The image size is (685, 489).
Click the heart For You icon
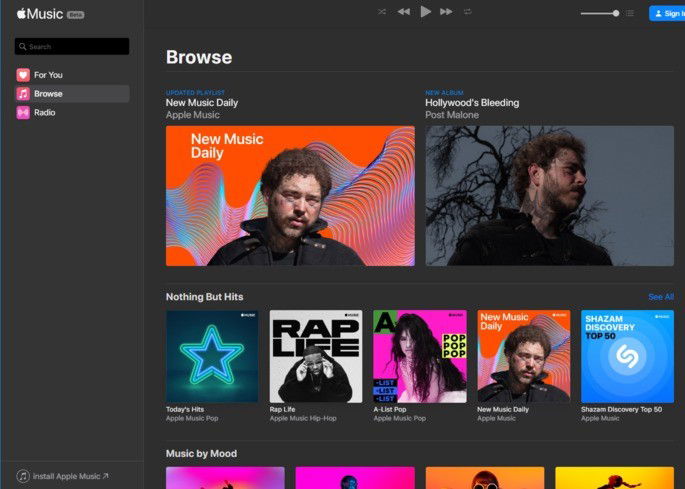pos(23,75)
